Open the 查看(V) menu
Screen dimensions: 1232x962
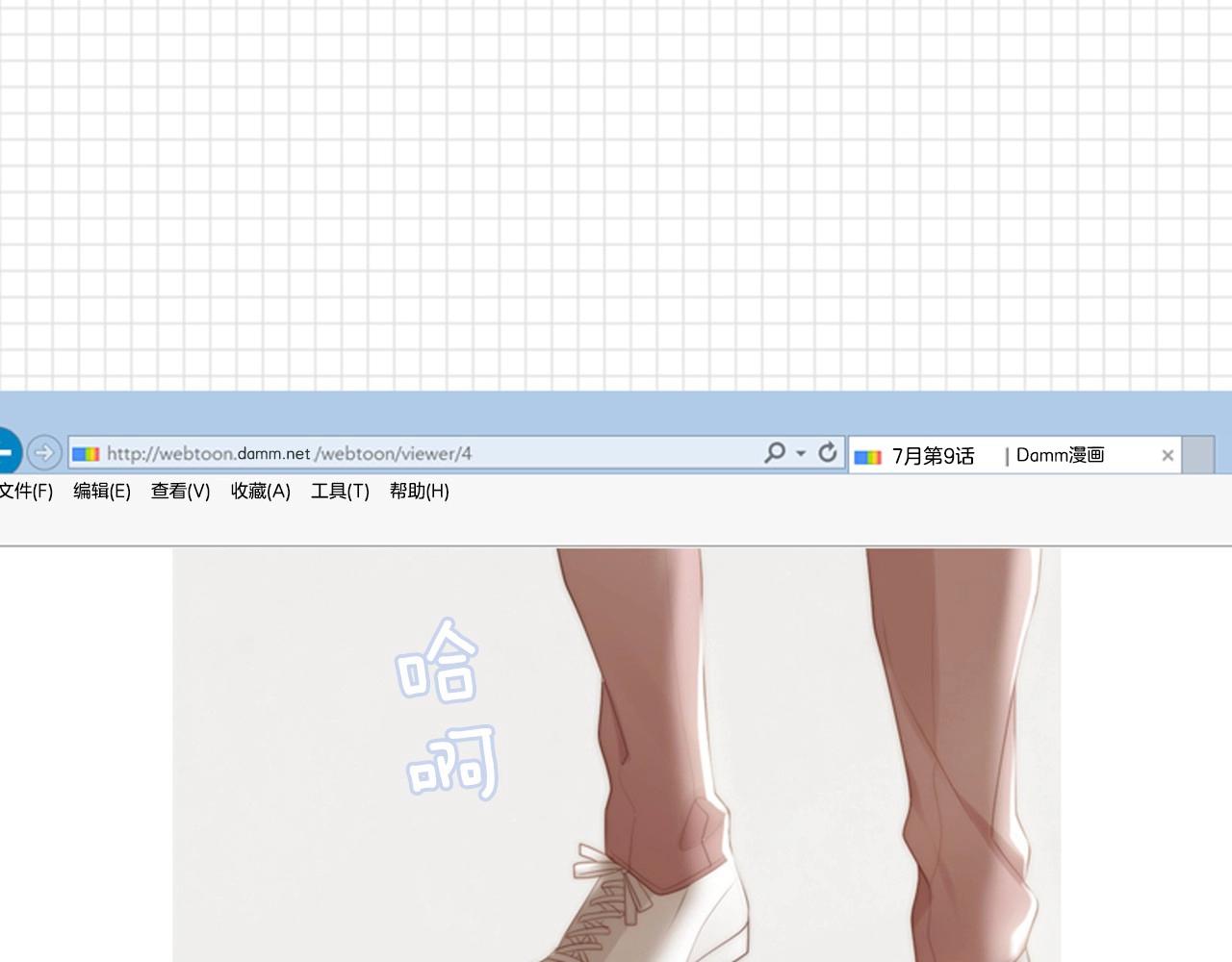pos(181,492)
